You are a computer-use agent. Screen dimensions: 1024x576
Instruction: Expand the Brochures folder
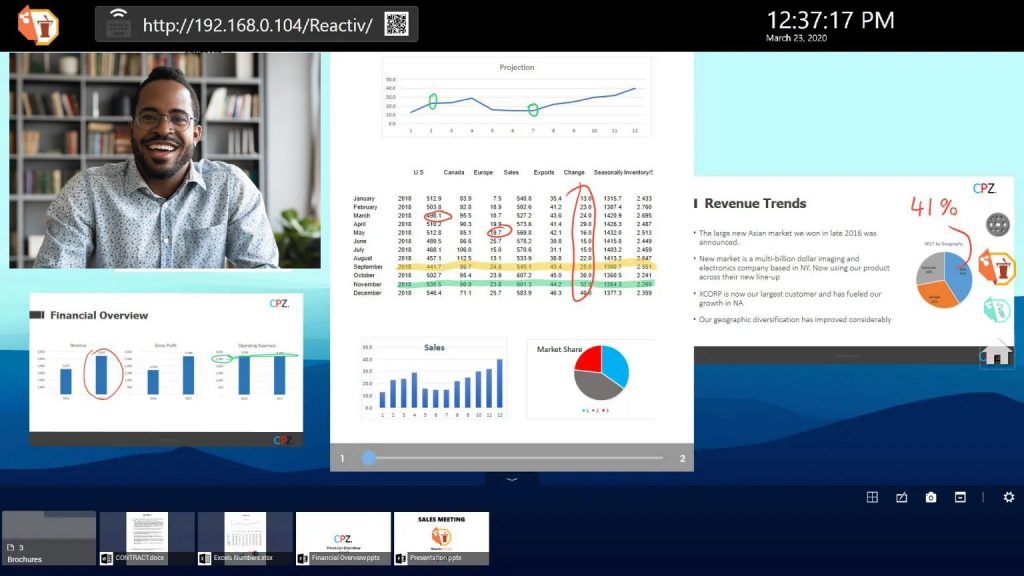click(x=48, y=537)
